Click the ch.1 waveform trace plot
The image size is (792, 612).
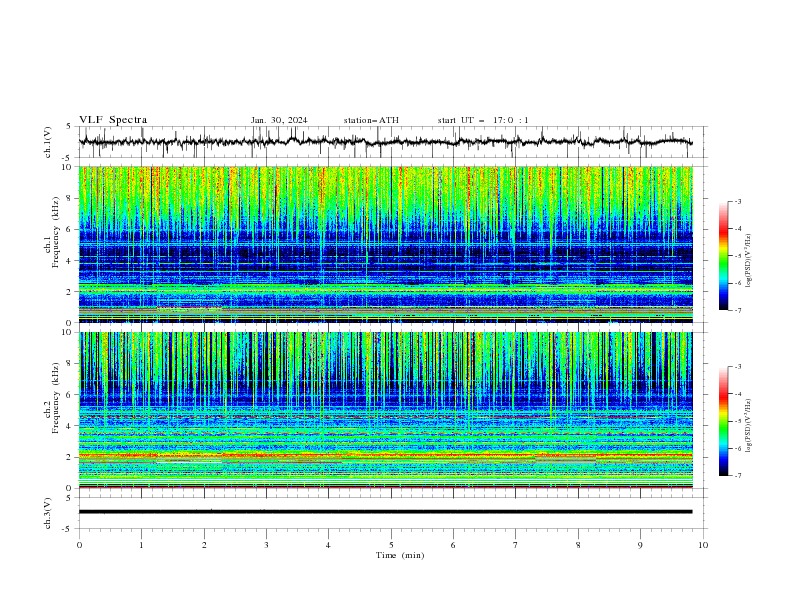click(x=385, y=142)
